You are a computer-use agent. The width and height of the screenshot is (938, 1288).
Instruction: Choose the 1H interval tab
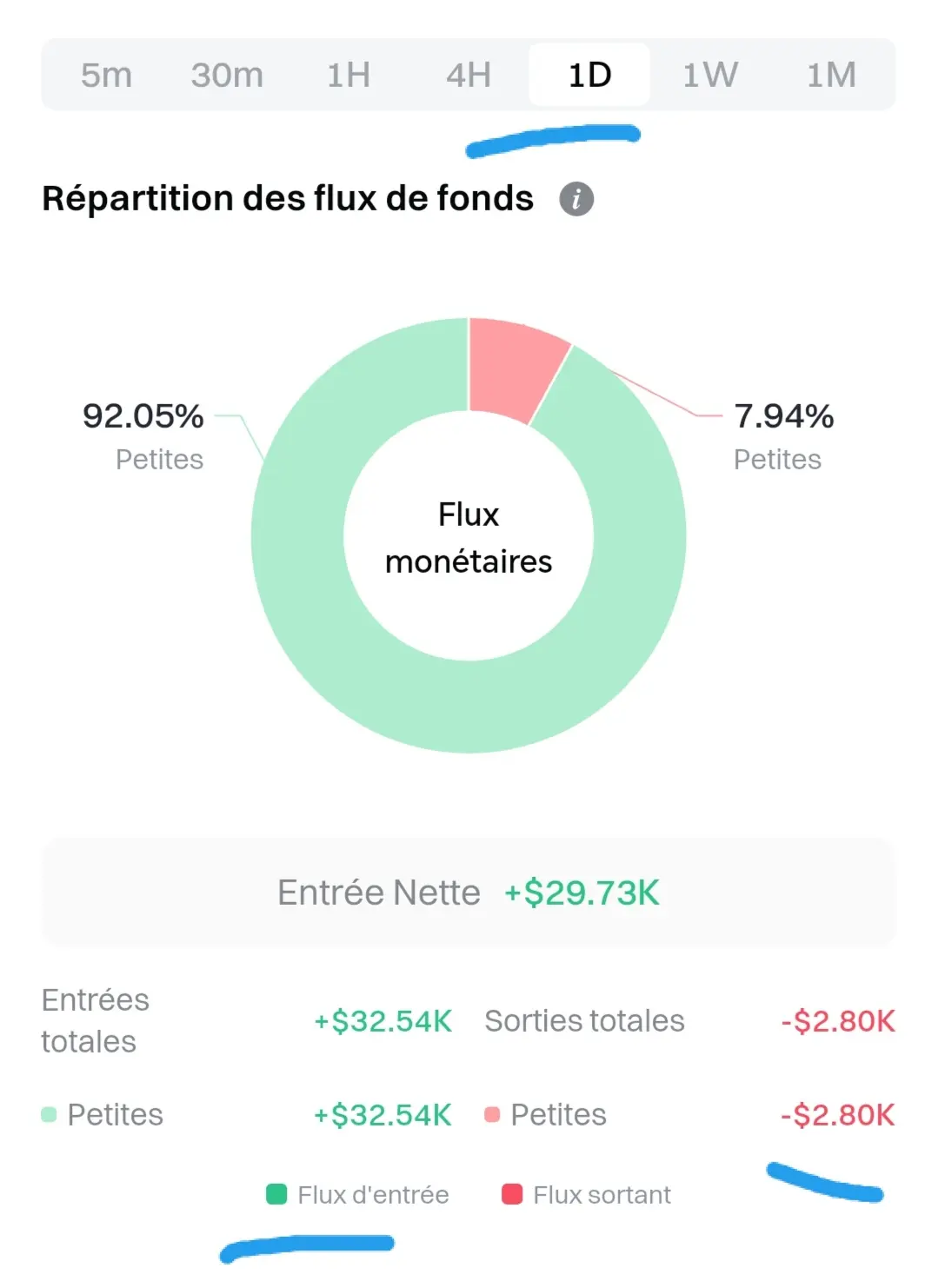[349, 75]
